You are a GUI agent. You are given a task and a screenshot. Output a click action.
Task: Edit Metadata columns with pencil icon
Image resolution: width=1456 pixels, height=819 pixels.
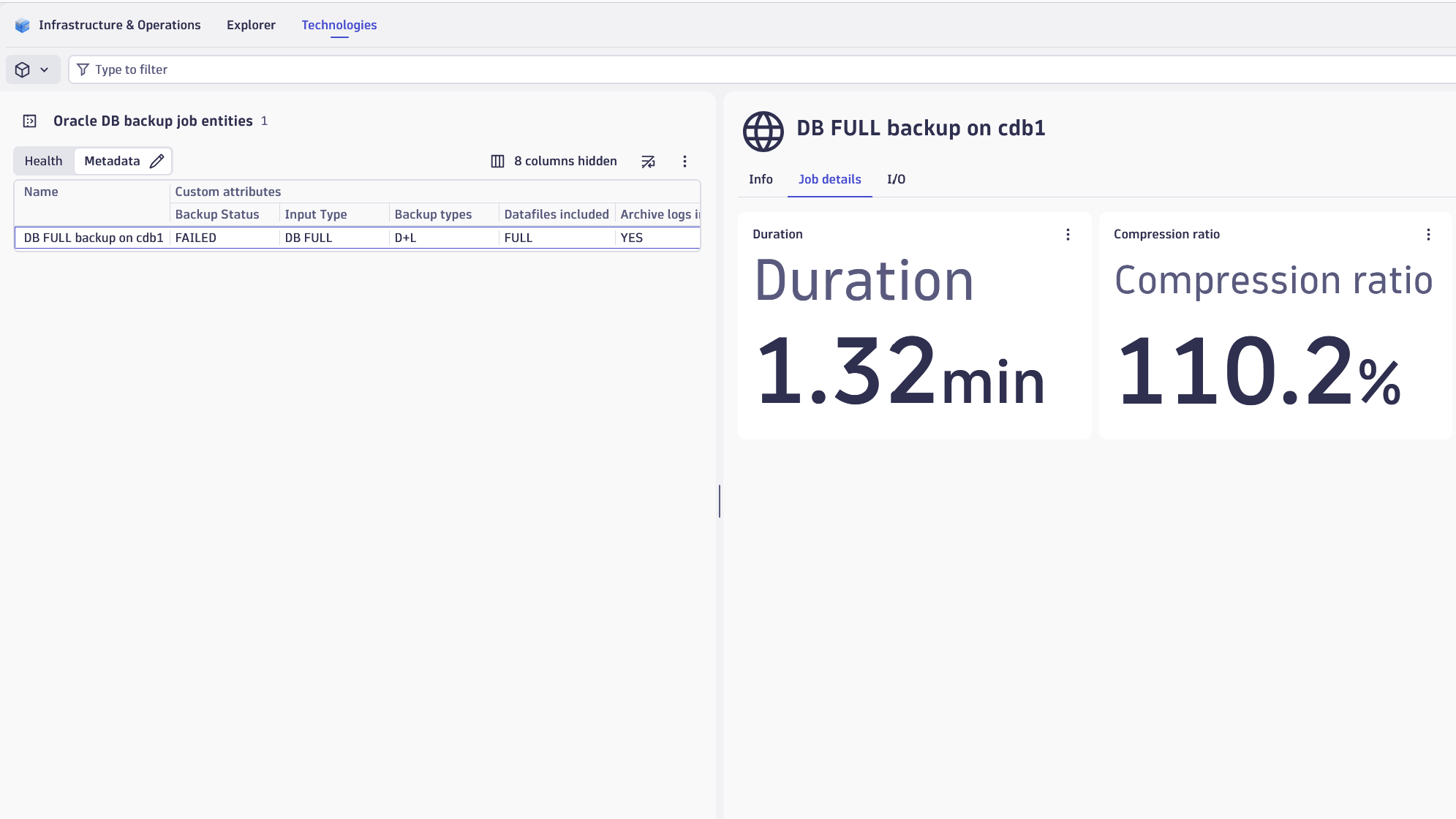(x=156, y=161)
